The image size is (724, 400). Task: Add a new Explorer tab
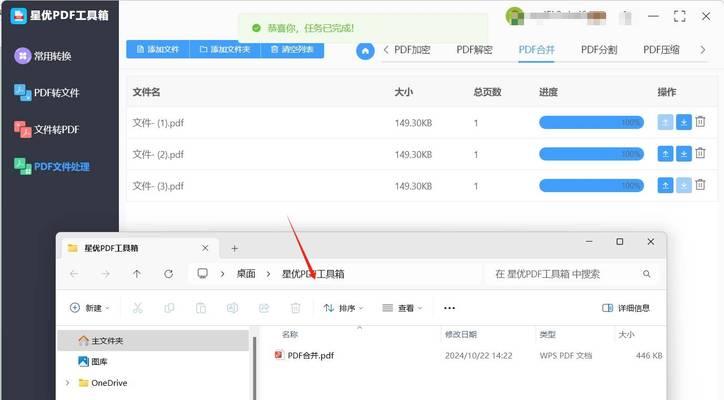[235, 248]
